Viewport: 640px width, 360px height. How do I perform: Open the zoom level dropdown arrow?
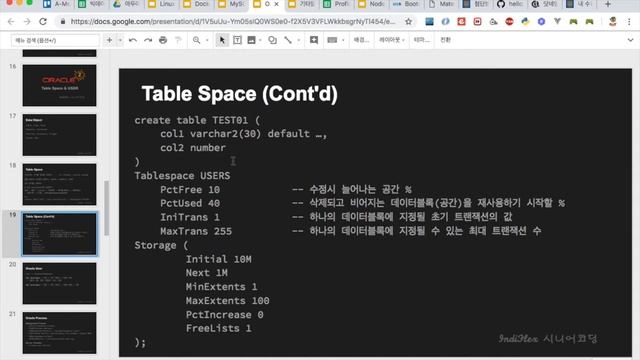pos(207,40)
